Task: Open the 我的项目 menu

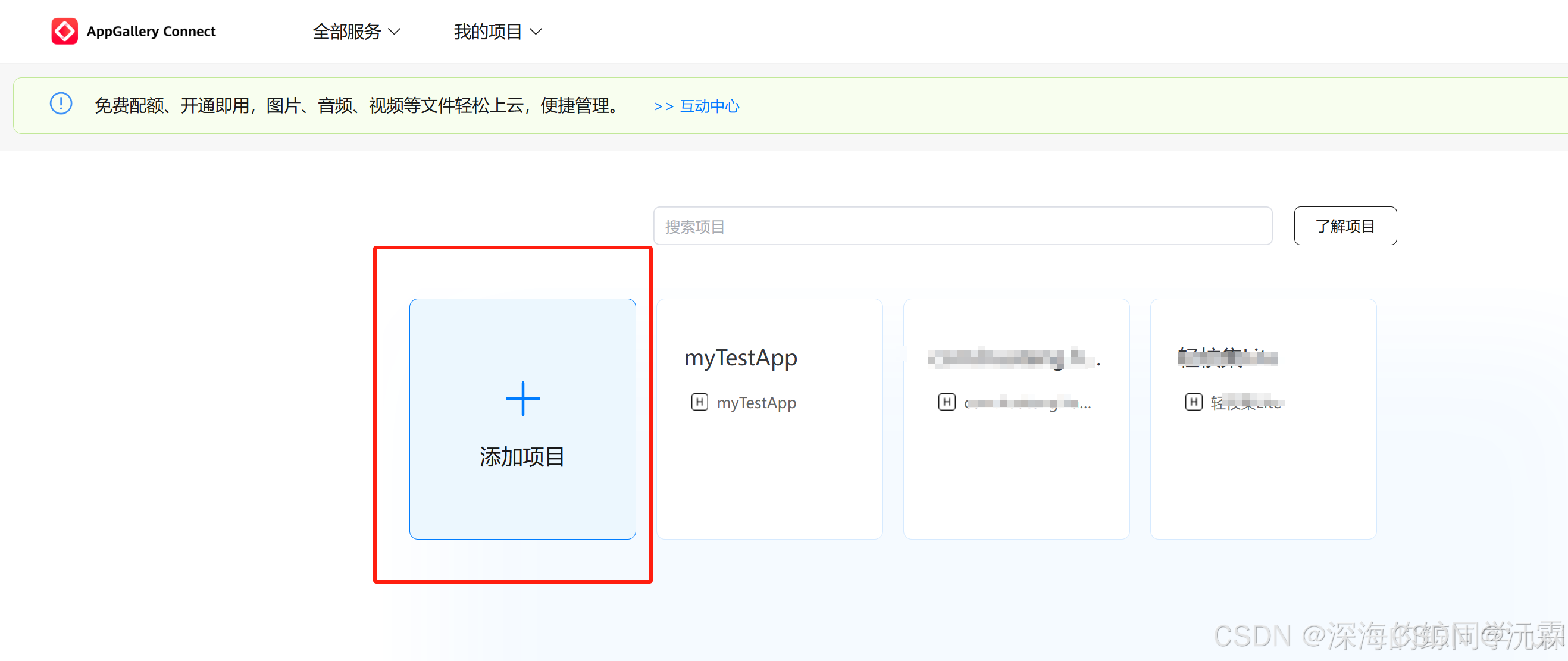Action: coord(487,32)
